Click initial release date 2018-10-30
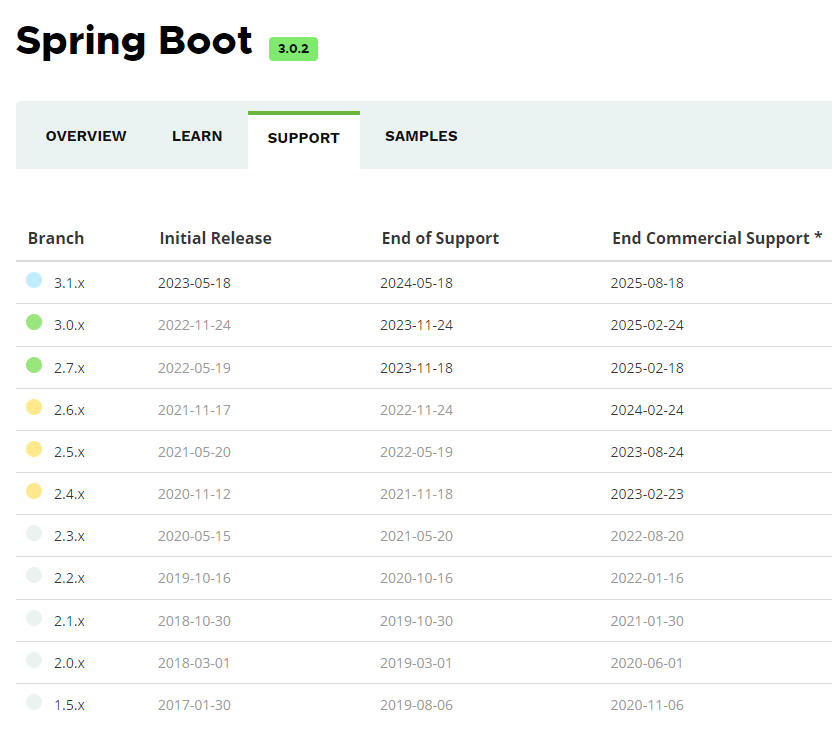This screenshot has width=832, height=729. click(194, 621)
